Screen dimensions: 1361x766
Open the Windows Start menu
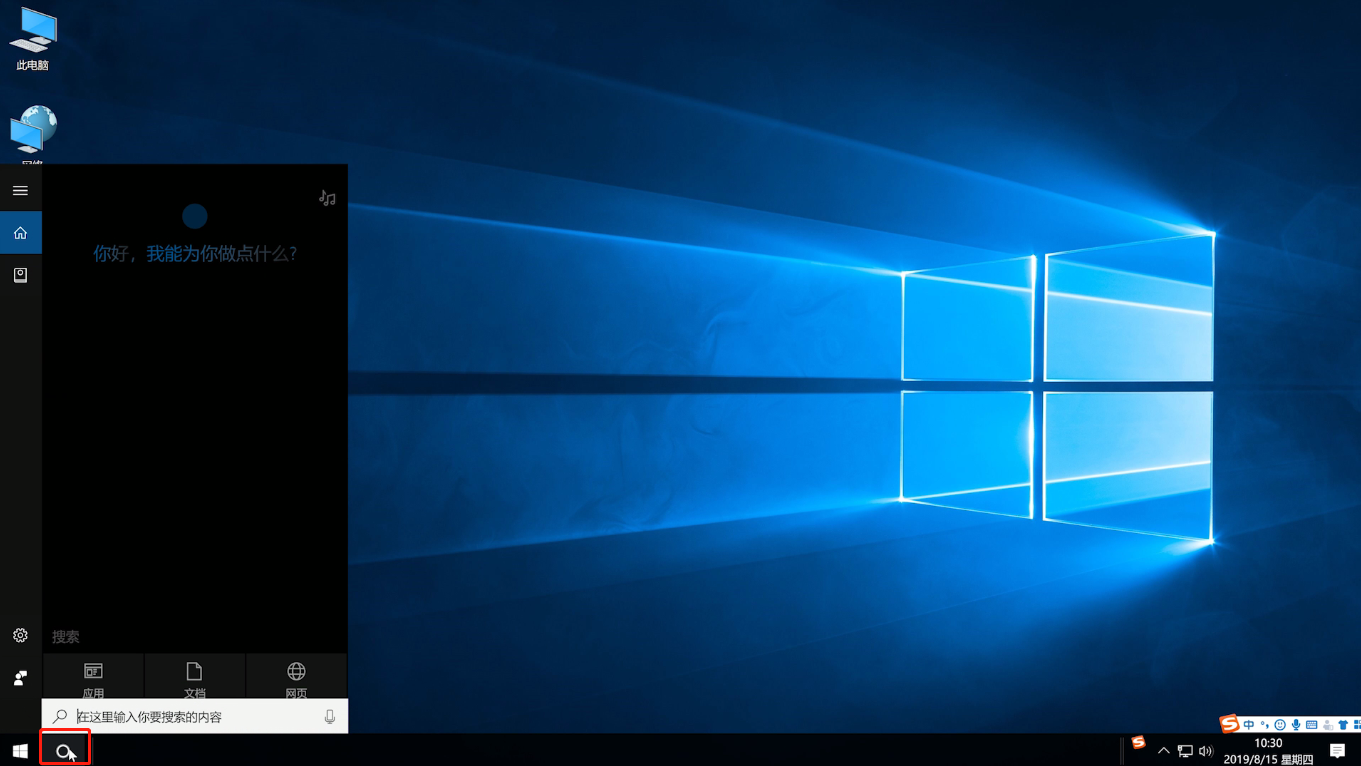[x=20, y=750]
